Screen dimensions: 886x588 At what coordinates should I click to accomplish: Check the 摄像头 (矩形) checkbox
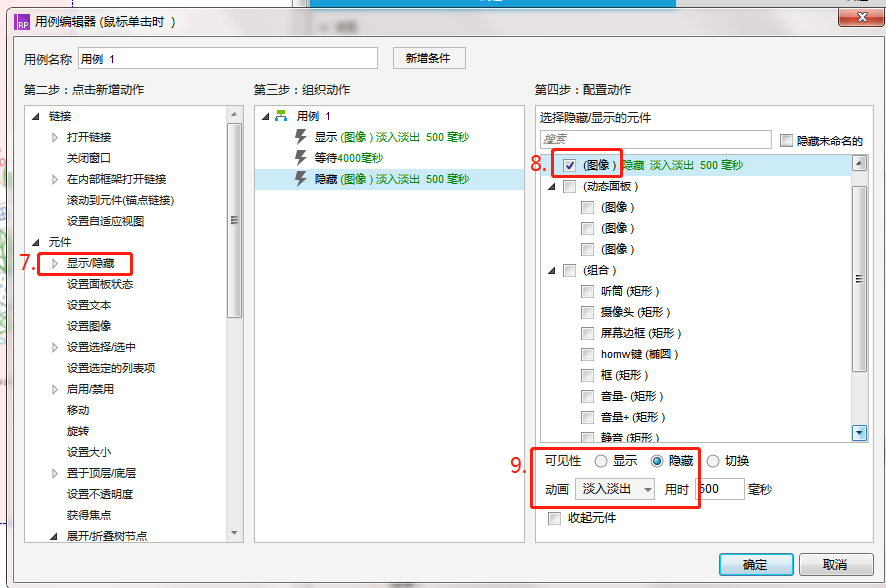tap(588, 312)
